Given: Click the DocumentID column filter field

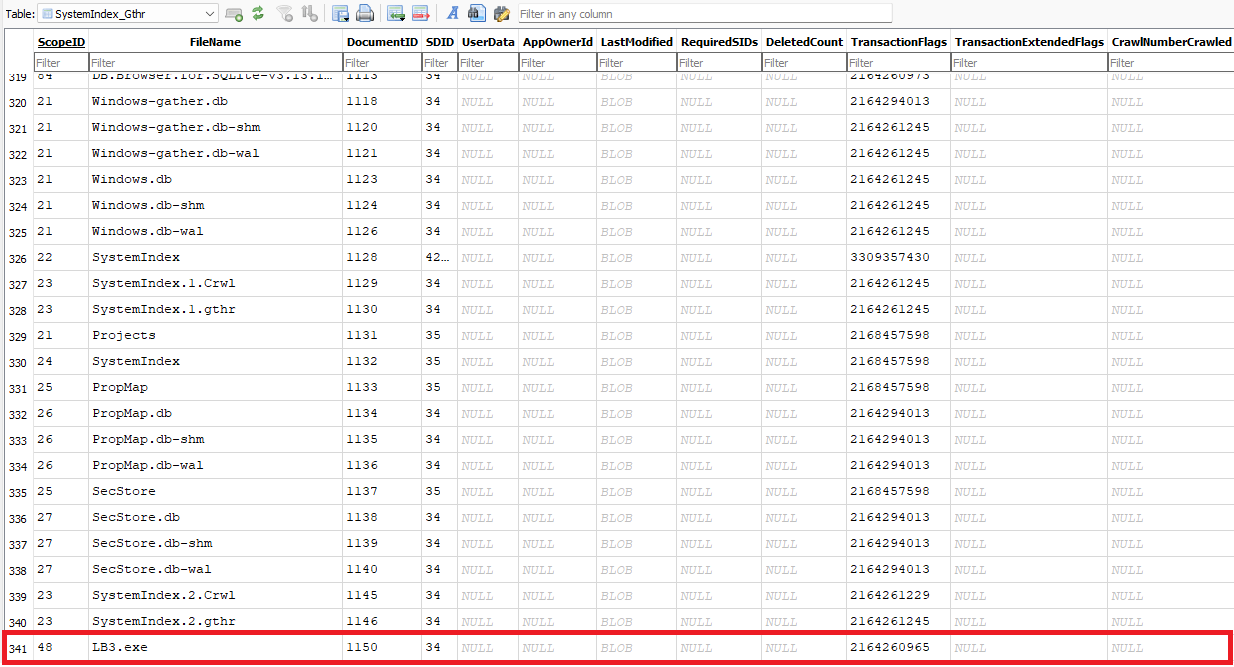Looking at the screenshot, I should [381, 63].
